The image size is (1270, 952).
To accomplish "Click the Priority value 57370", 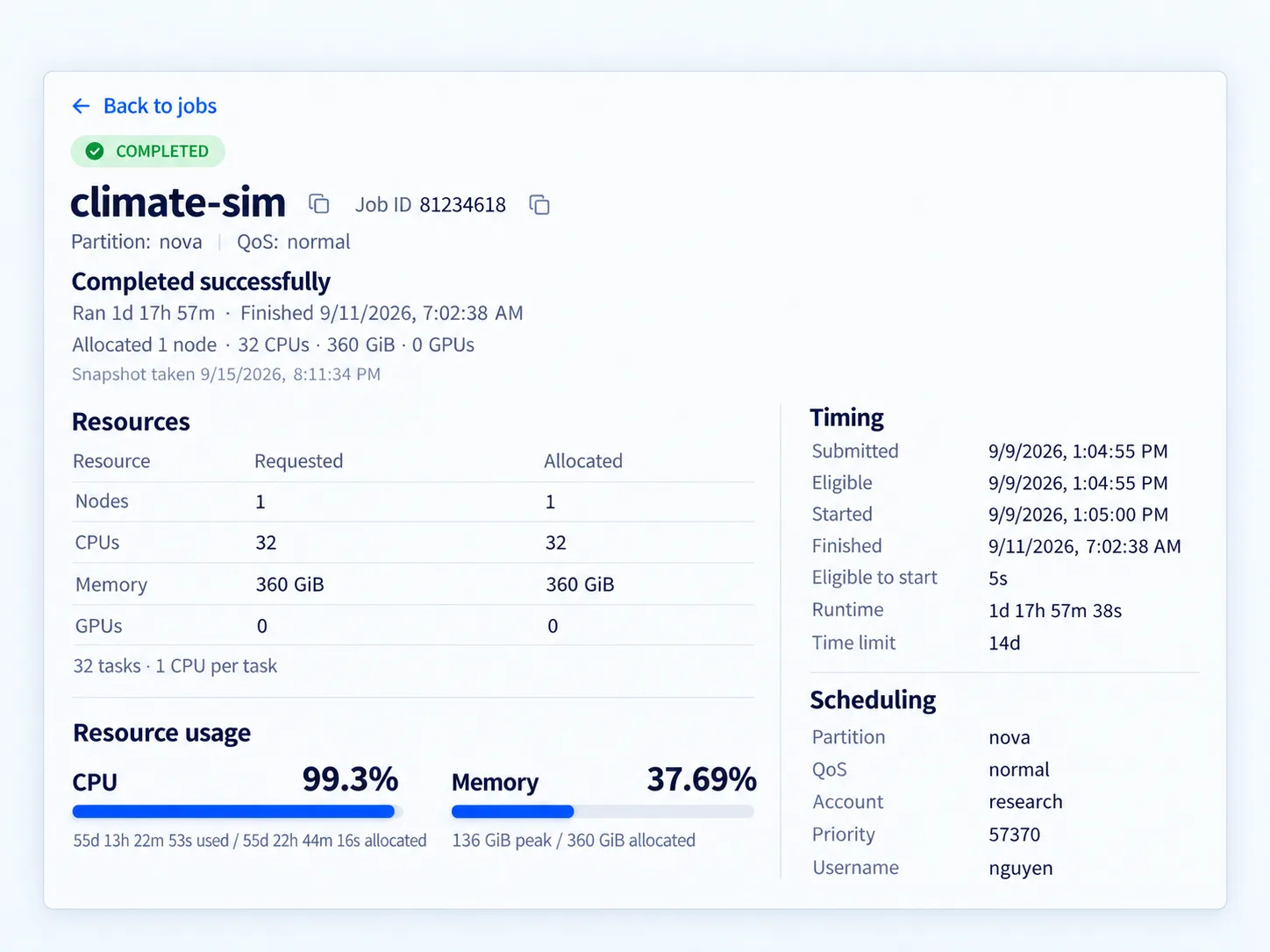I will (x=1014, y=835).
